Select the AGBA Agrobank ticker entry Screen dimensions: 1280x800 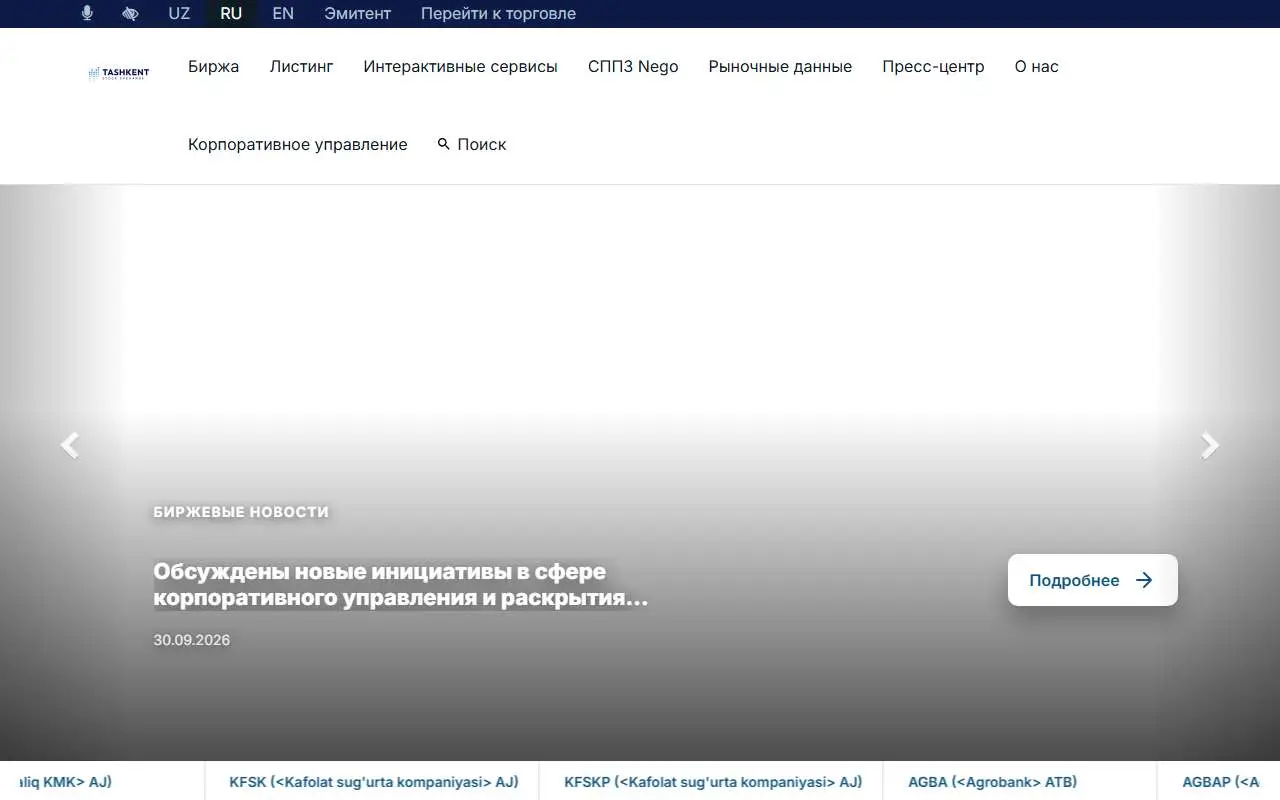992,782
